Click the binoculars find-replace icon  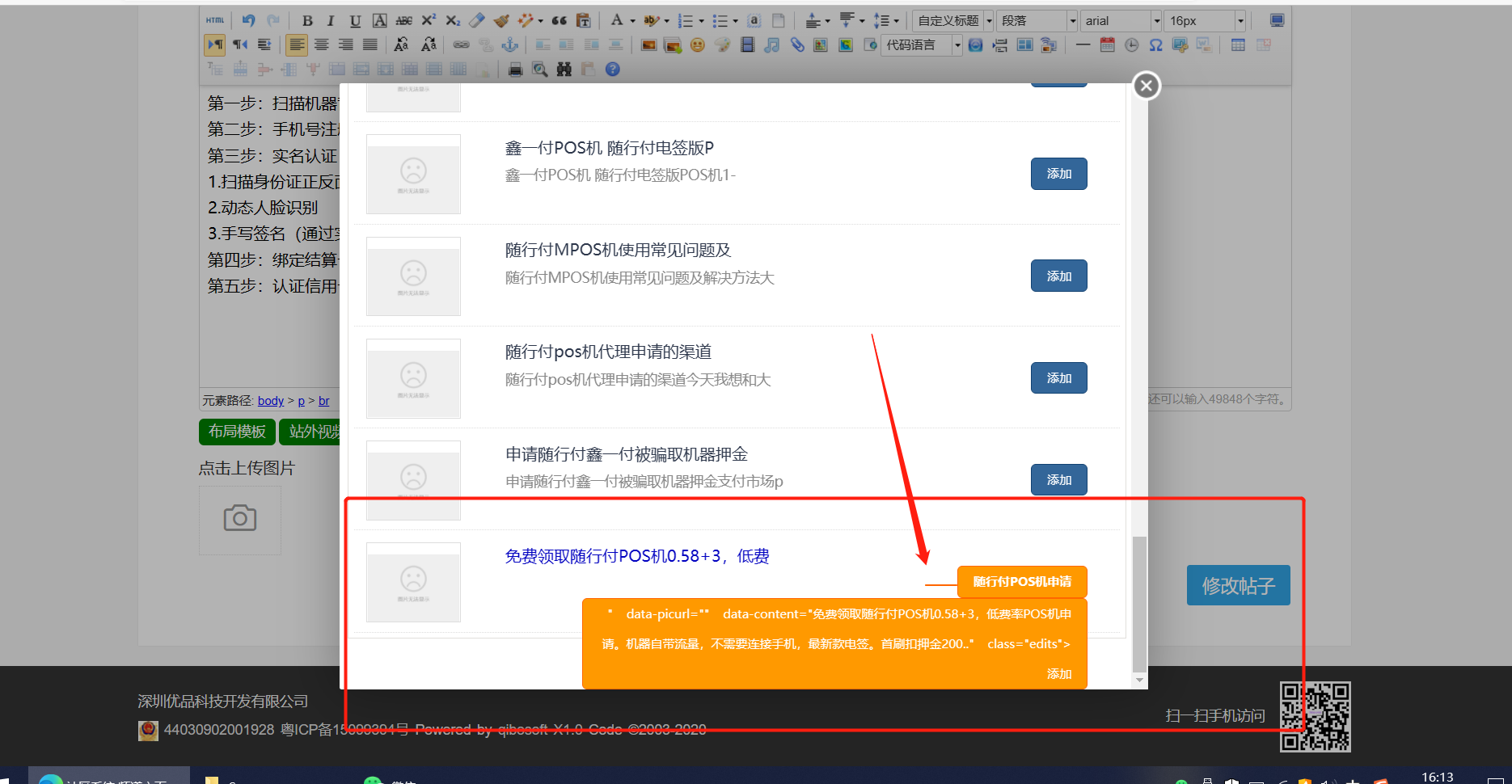(564, 70)
